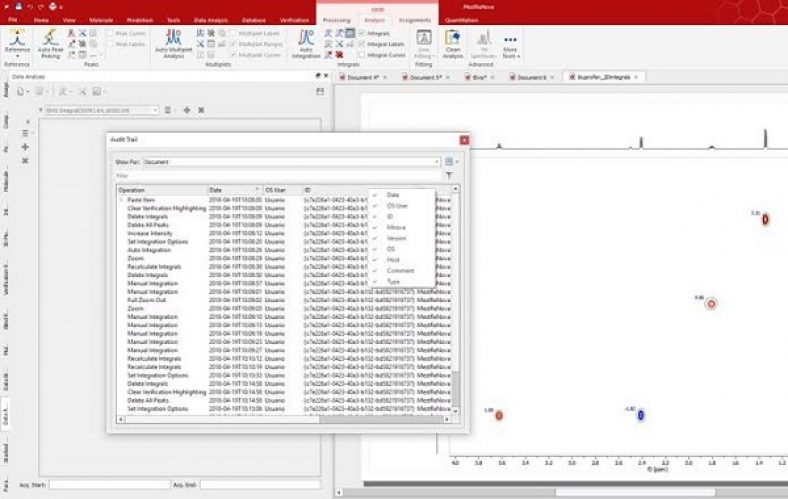
Task: Switch to the Document 4 tab
Action: coord(363,77)
